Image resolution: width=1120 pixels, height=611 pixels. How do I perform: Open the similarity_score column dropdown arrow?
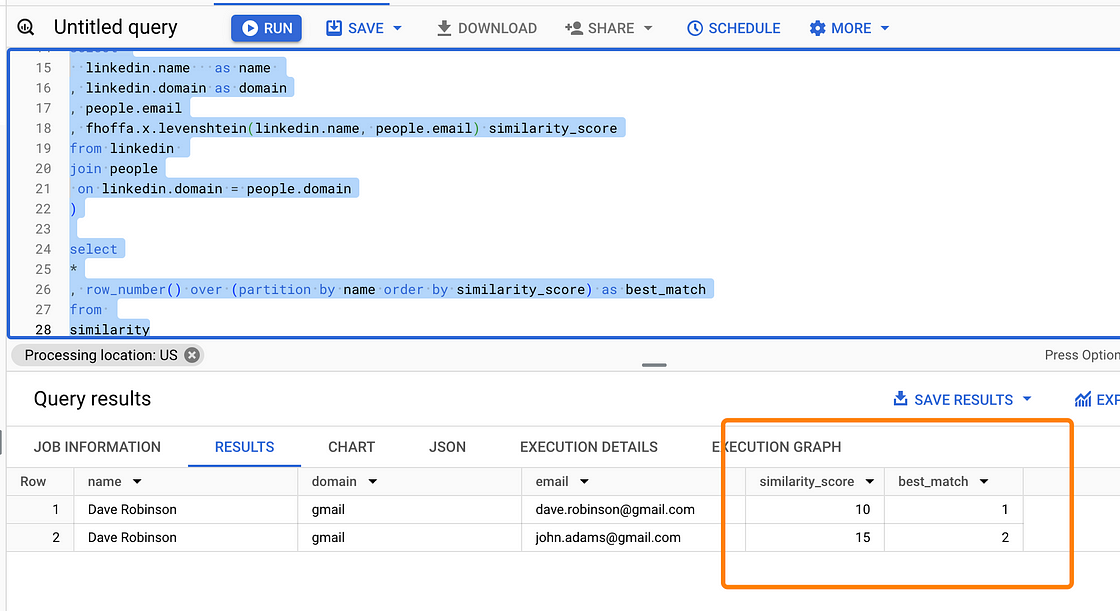pos(869,482)
